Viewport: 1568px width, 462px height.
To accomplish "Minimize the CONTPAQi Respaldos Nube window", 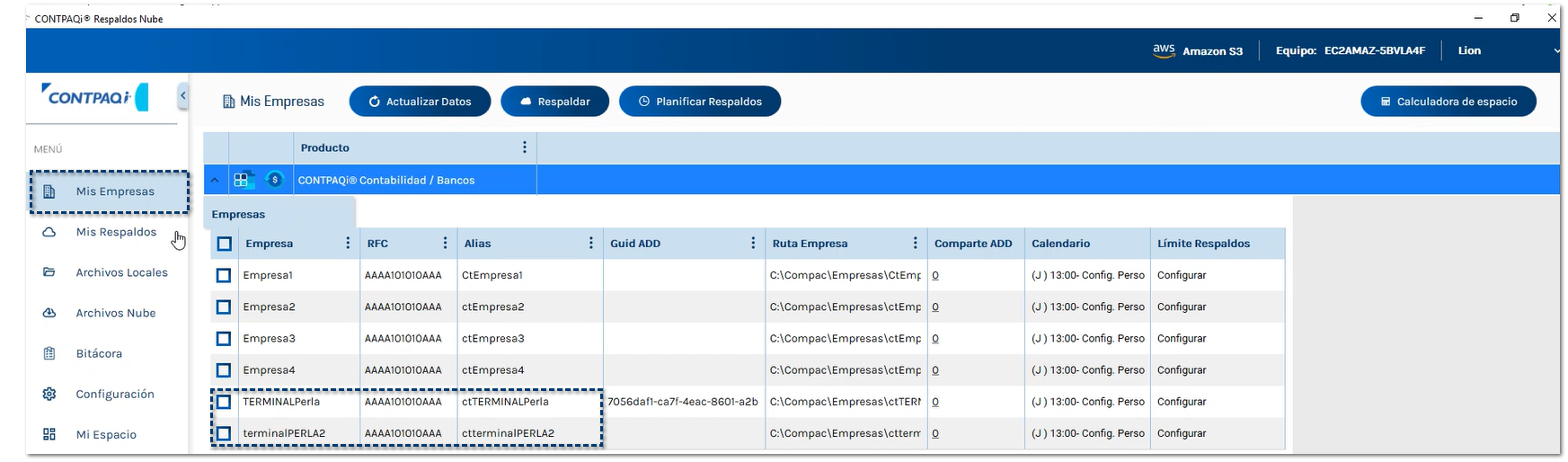I will (x=1478, y=18).
